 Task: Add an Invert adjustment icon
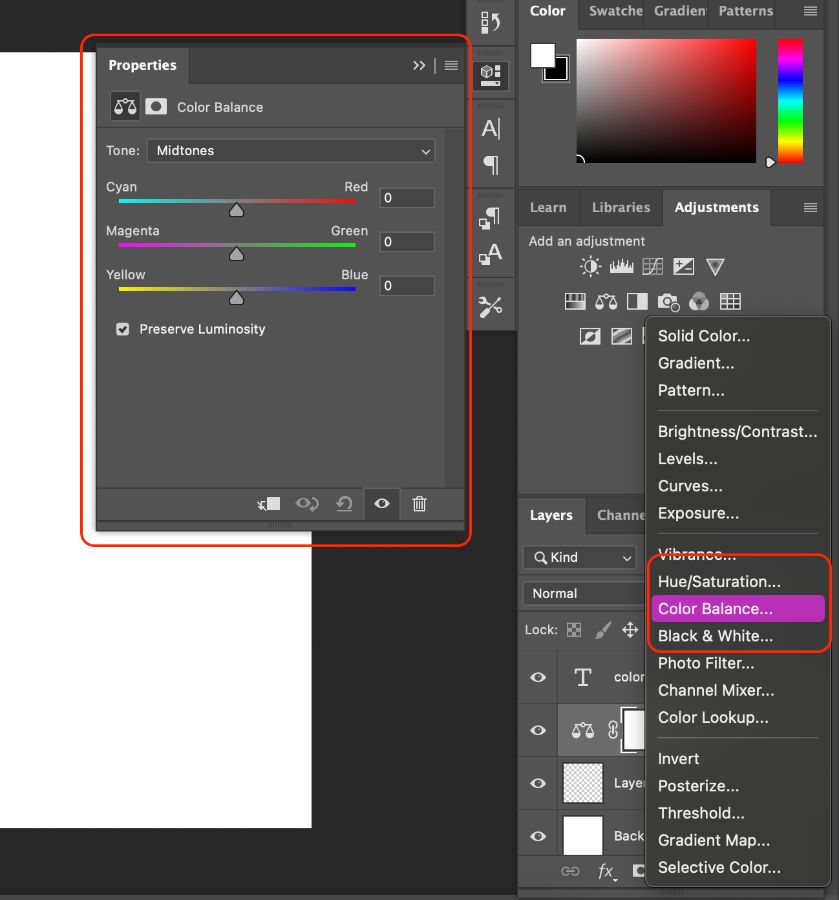pos(590,336)
